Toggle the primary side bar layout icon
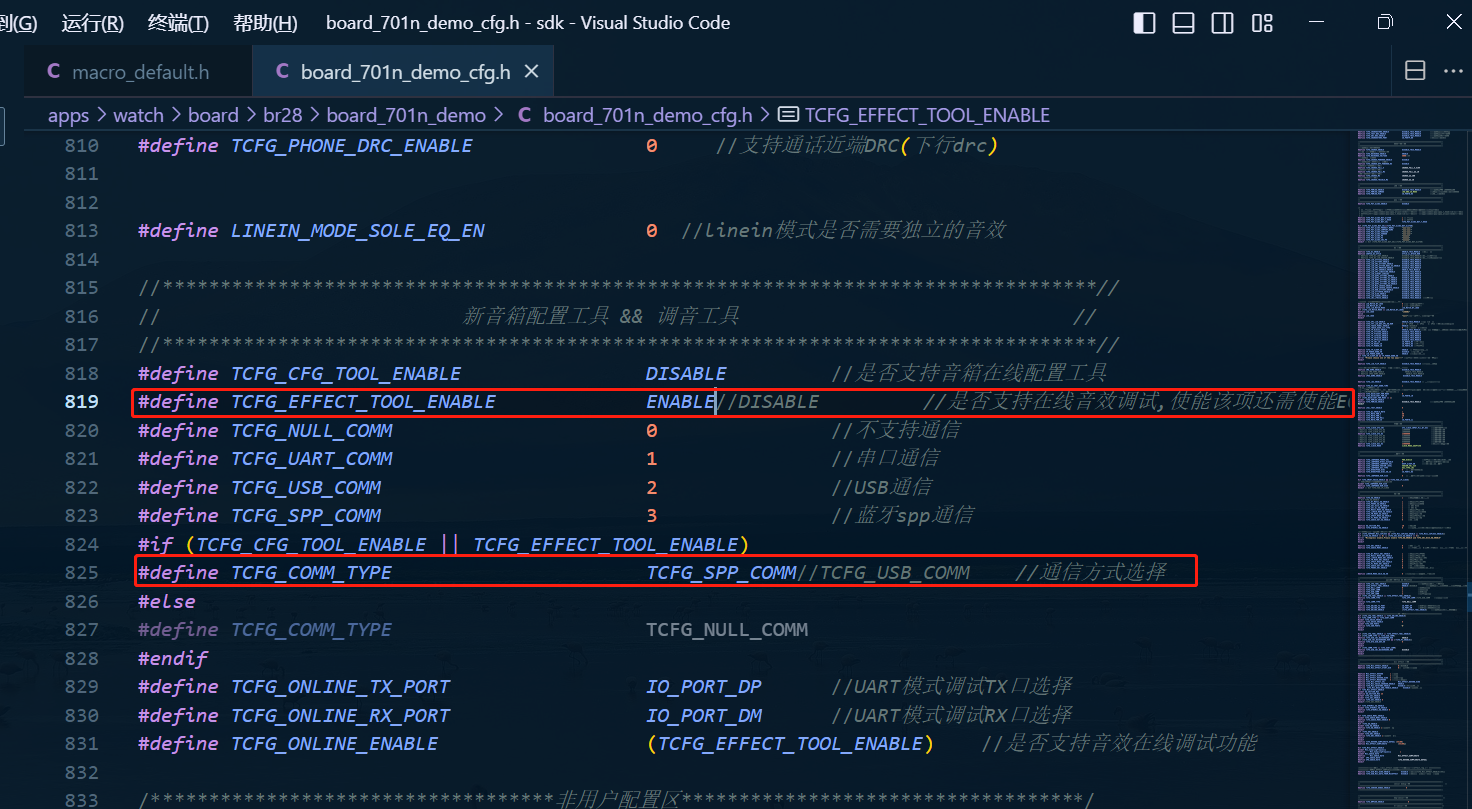 coord(1145,23)
